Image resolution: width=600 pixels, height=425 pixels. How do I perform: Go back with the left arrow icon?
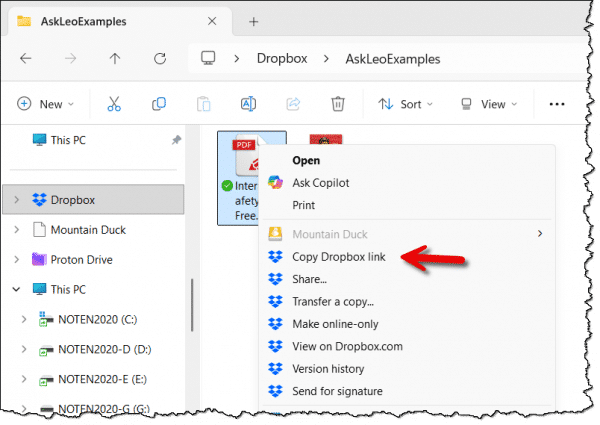pos(24,59)
